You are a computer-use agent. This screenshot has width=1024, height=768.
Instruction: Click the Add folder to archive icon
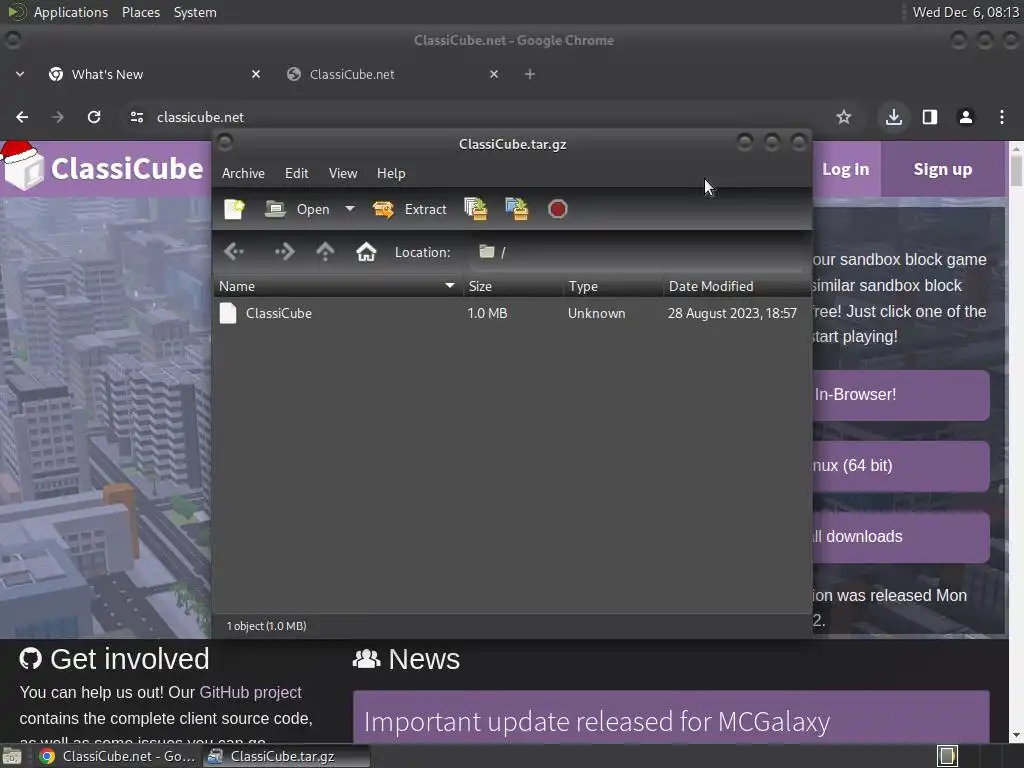pos(517,209)
